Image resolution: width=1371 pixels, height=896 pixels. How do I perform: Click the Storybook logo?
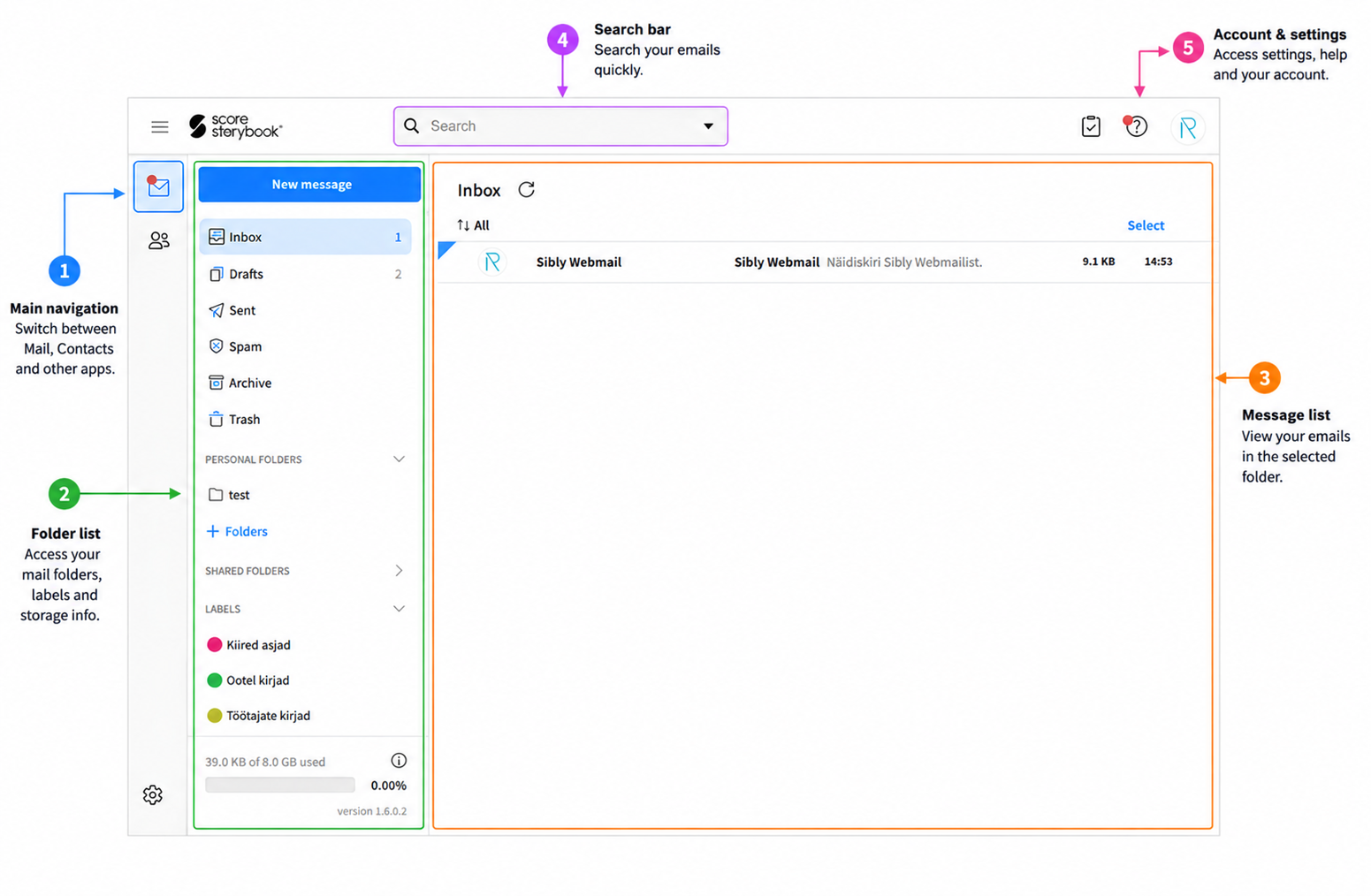tap(235, 126)
